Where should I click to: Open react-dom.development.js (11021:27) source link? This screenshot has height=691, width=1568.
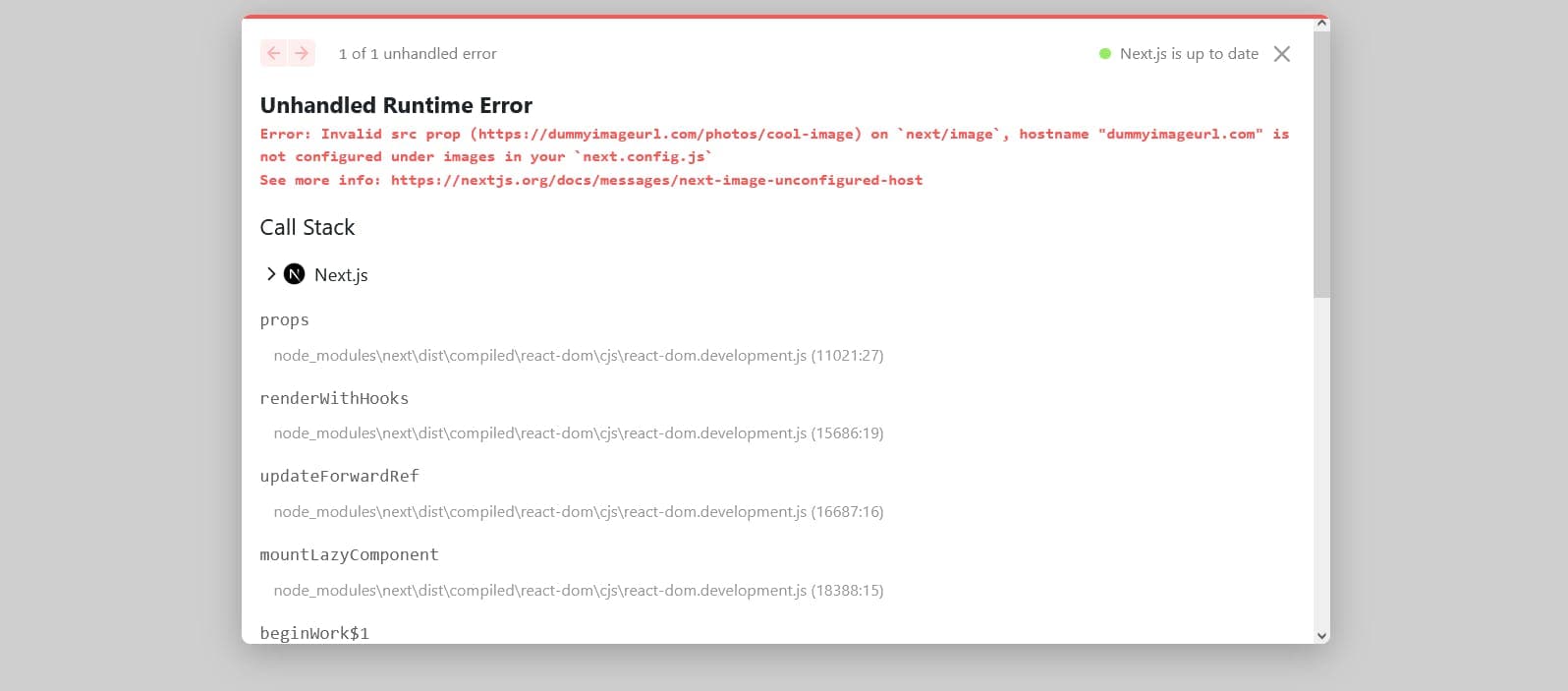pos(579,355)
